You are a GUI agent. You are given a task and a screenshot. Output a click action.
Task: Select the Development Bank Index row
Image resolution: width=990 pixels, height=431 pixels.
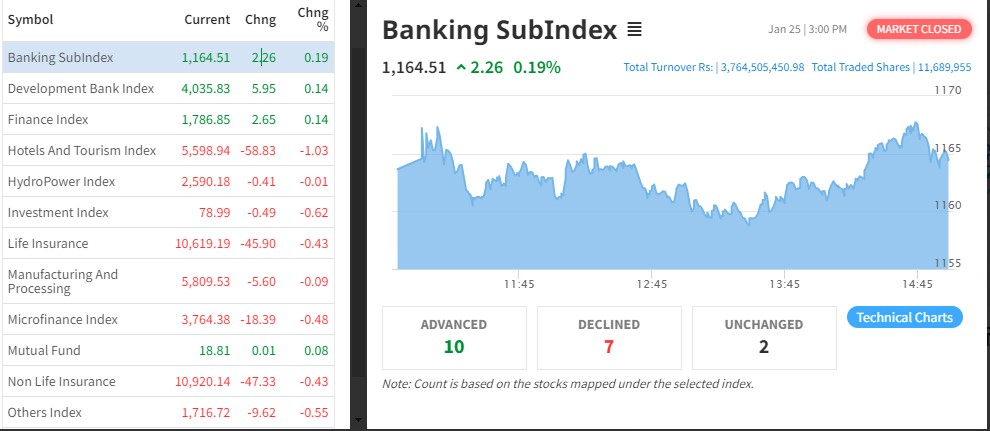click(x=81, y=88)
